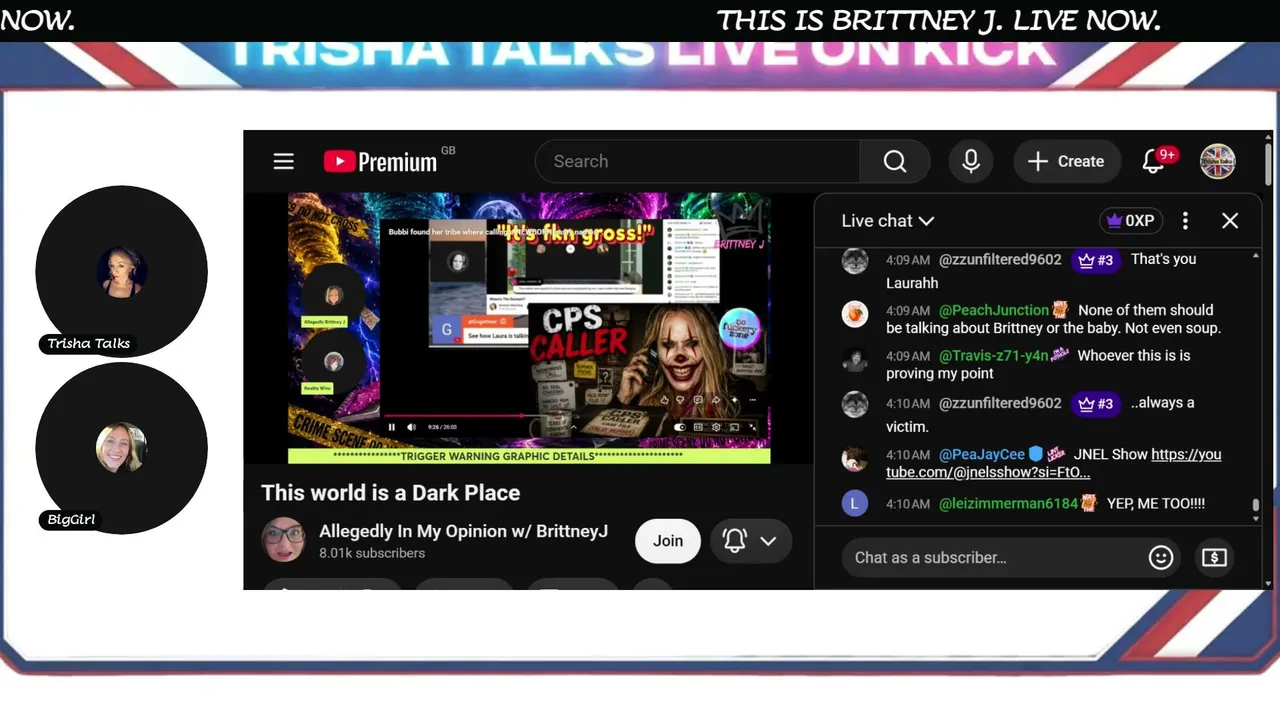Toggle the autoplay switch in the player

680,427
